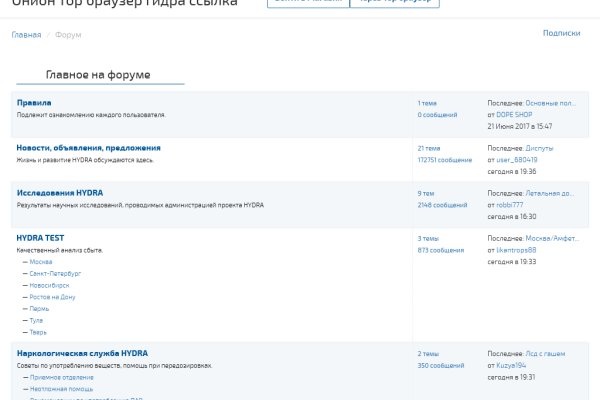
Task: Select the Тверь subforum link
Action: (38, 332)
